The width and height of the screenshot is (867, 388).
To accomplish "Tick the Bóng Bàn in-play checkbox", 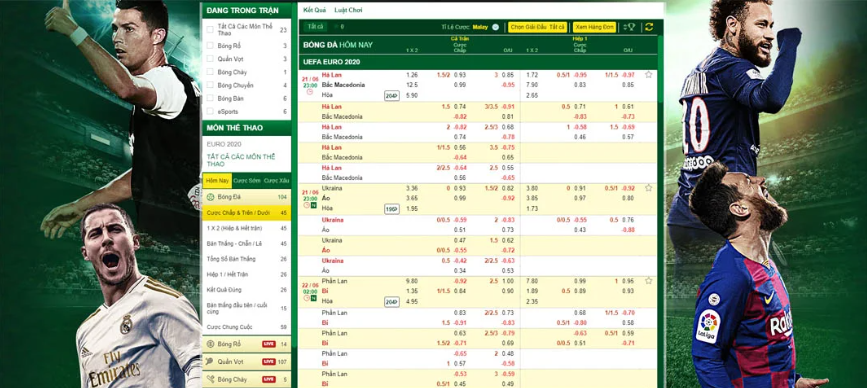I will click(x=210, y=98).
